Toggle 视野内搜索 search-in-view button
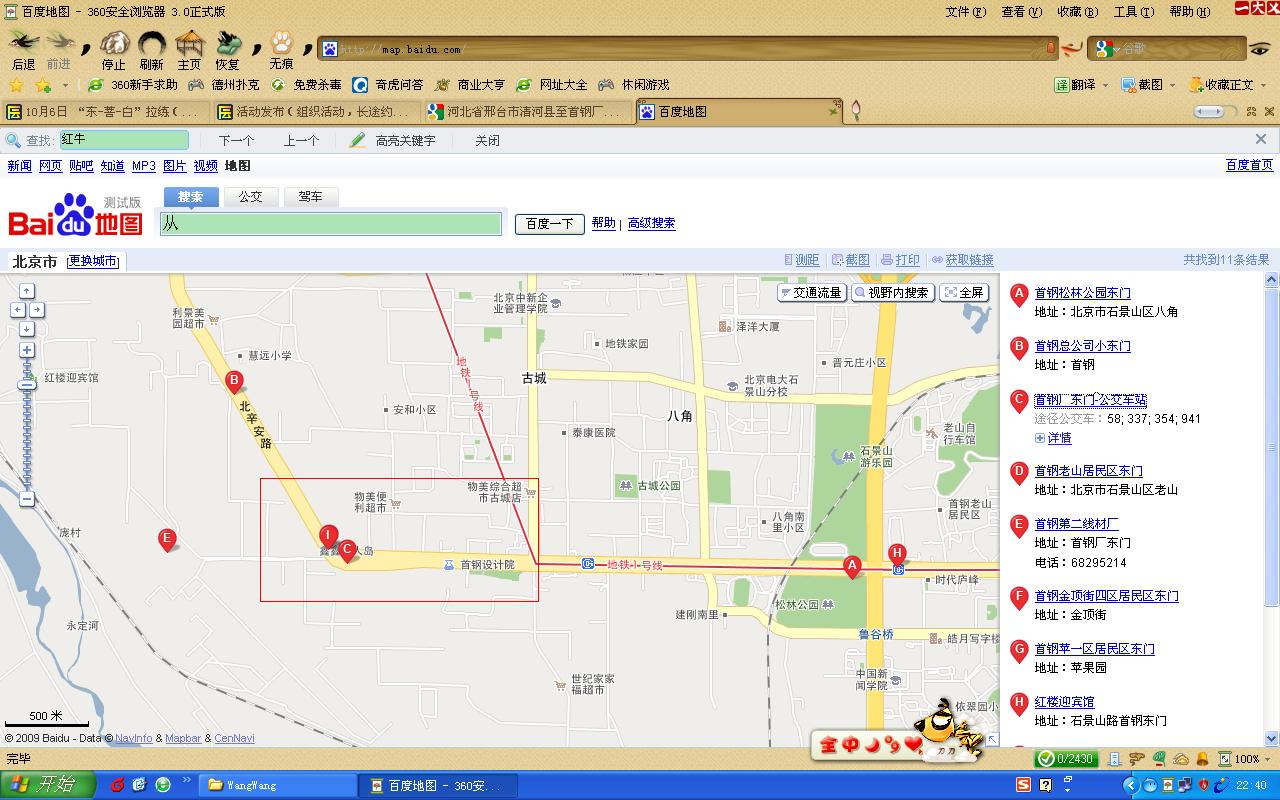Image resolution: width=1280 pixels, height=800 pixels. [892, 293]
